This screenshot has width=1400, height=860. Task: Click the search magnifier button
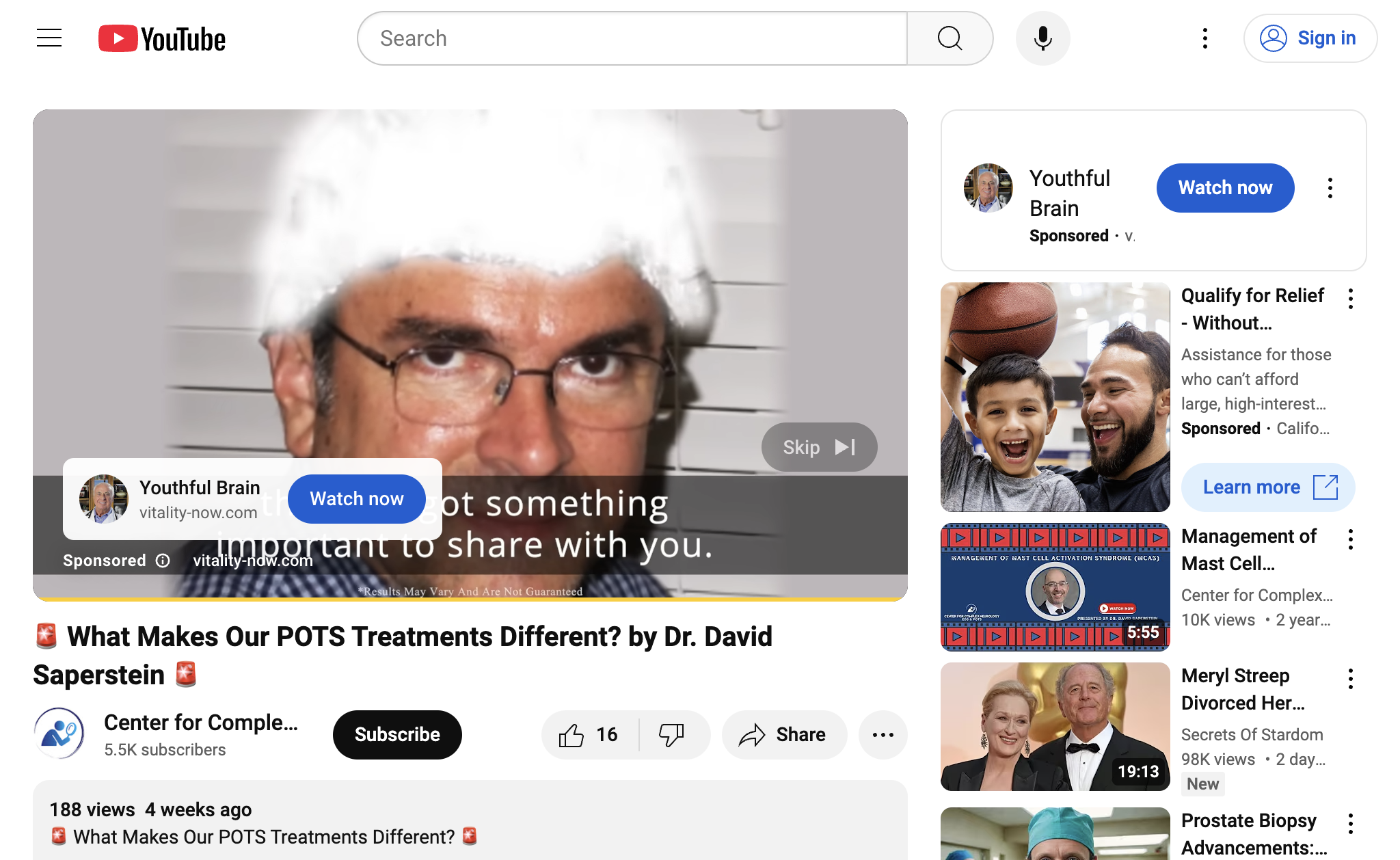point(950,38)
